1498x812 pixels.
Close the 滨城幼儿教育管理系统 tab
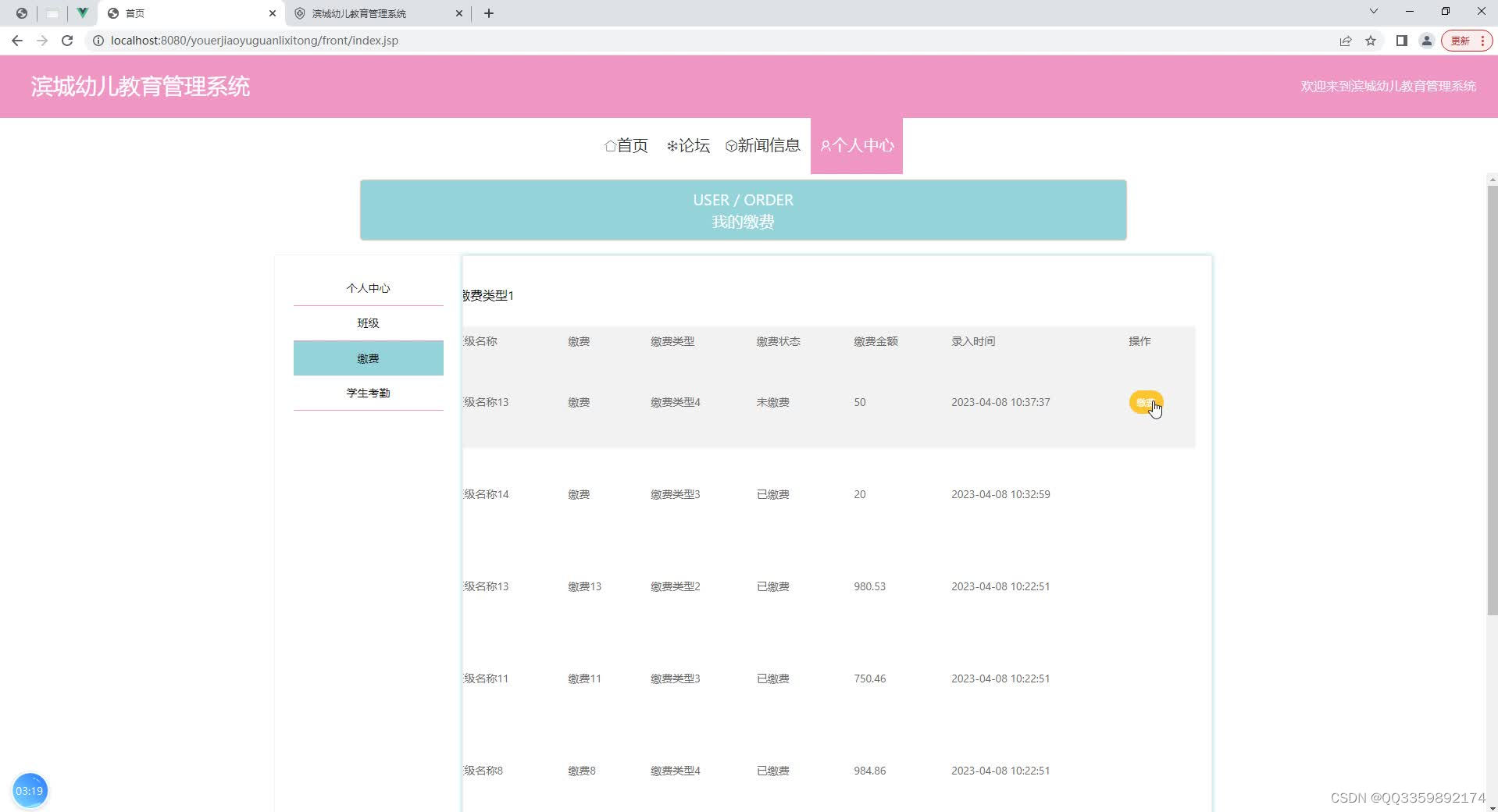(459, 13)
